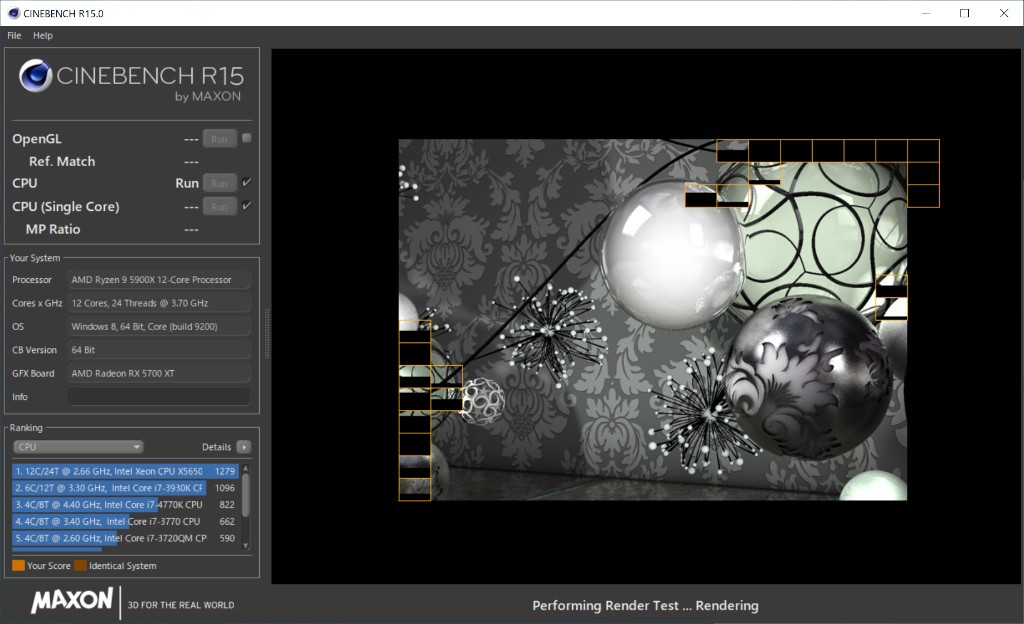1024x624 pixels.
Task: Click the ranking list scroll-up arrow
Action: [x=246, y=467]
